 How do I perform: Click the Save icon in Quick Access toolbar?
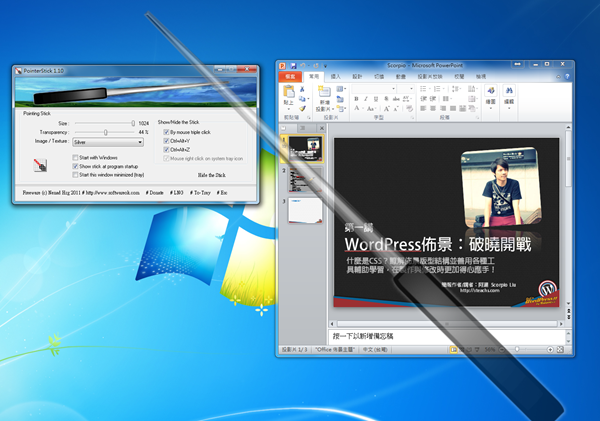(294, 65)
